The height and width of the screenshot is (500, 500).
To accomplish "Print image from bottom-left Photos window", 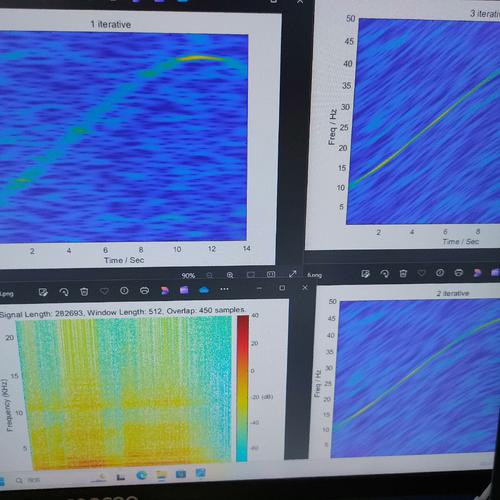I will [144, 290].
